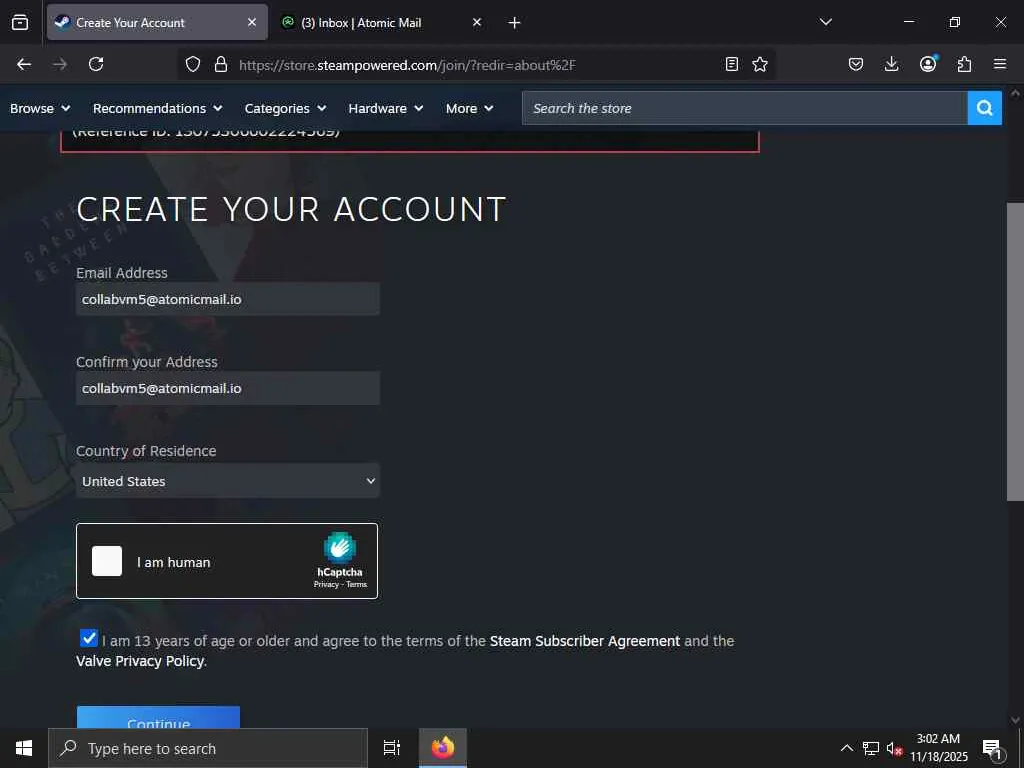Show hidden system tray icons
Screen dimensions: 1024x768
coord(846,748)
